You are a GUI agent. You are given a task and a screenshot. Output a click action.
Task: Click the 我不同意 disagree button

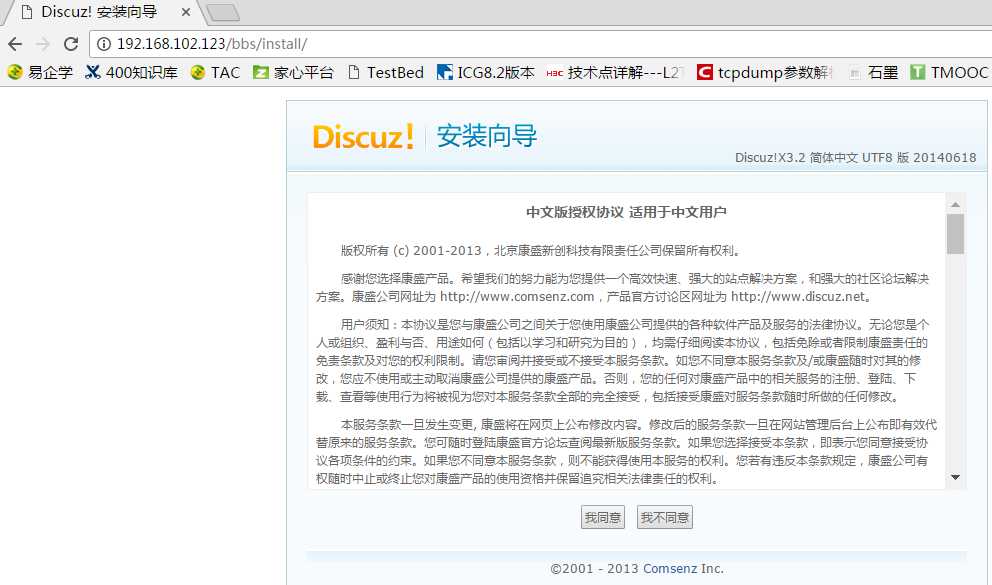click(664, 517)
